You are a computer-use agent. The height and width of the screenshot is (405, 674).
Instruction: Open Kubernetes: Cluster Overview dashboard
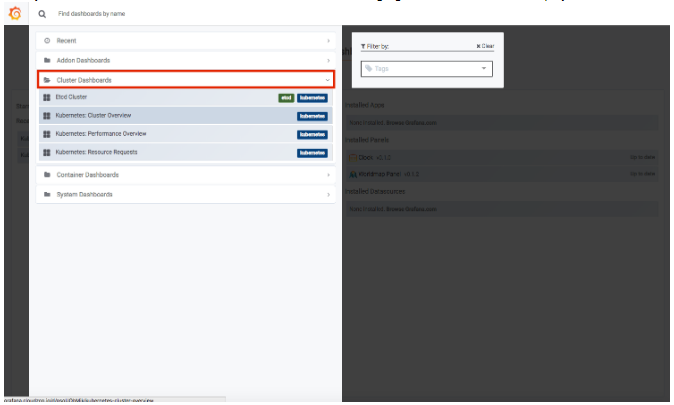click(x=186, y=116)
